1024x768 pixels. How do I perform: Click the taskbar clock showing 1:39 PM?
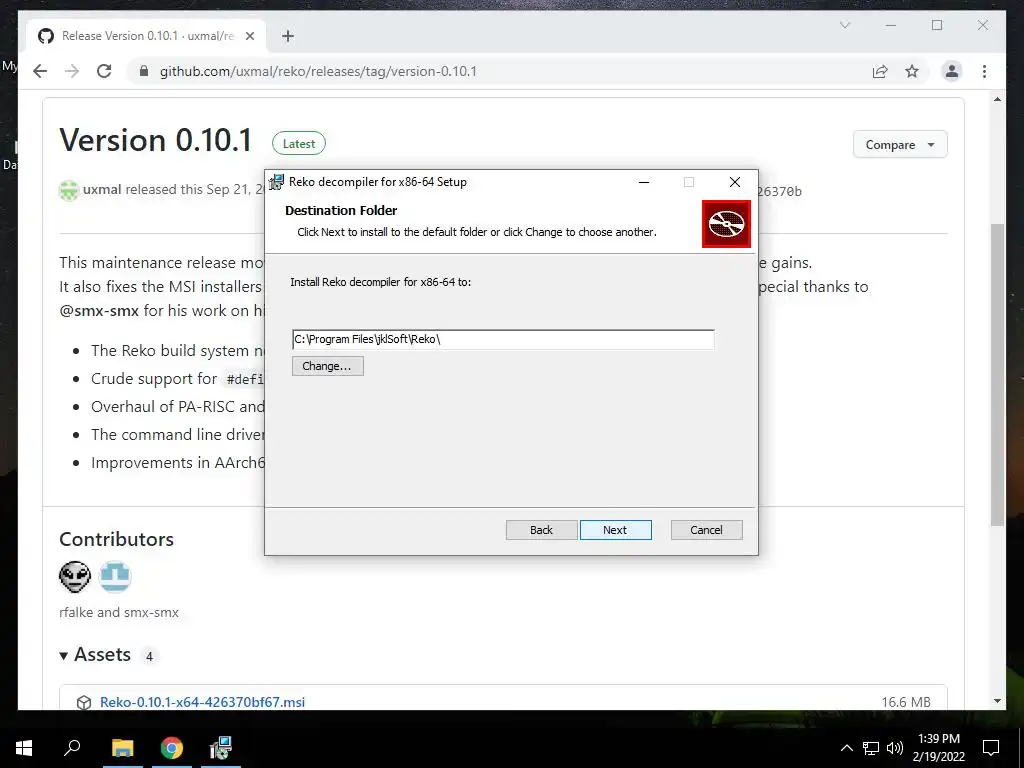pos(938,748)
